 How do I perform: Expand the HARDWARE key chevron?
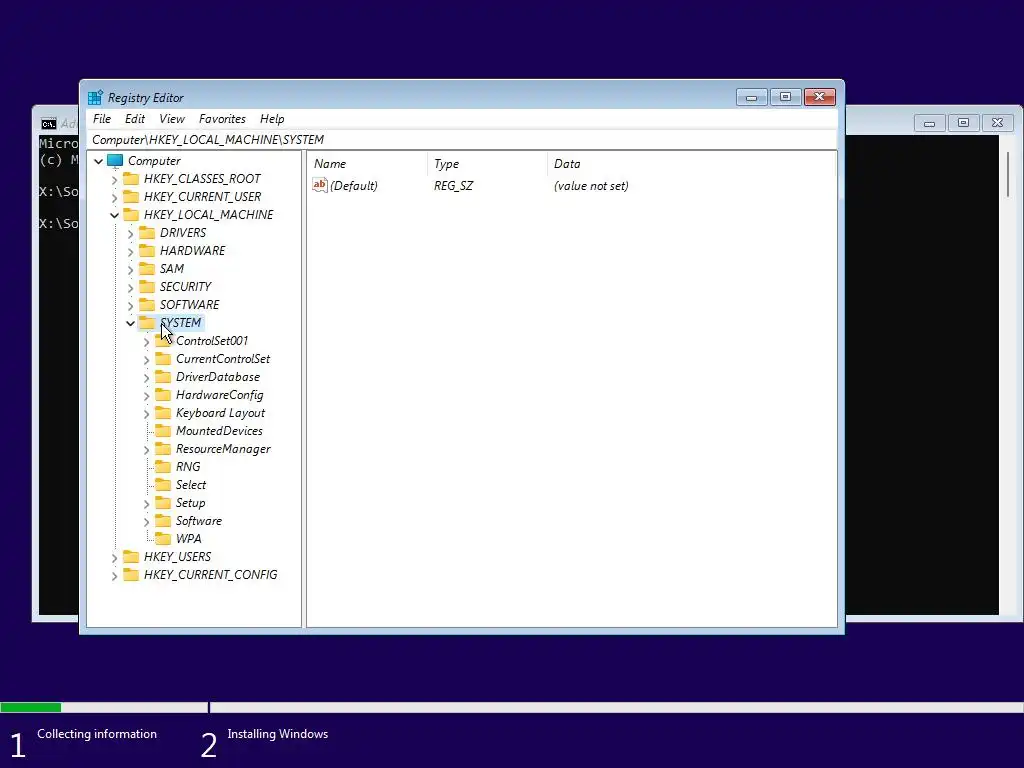point(130,251)
